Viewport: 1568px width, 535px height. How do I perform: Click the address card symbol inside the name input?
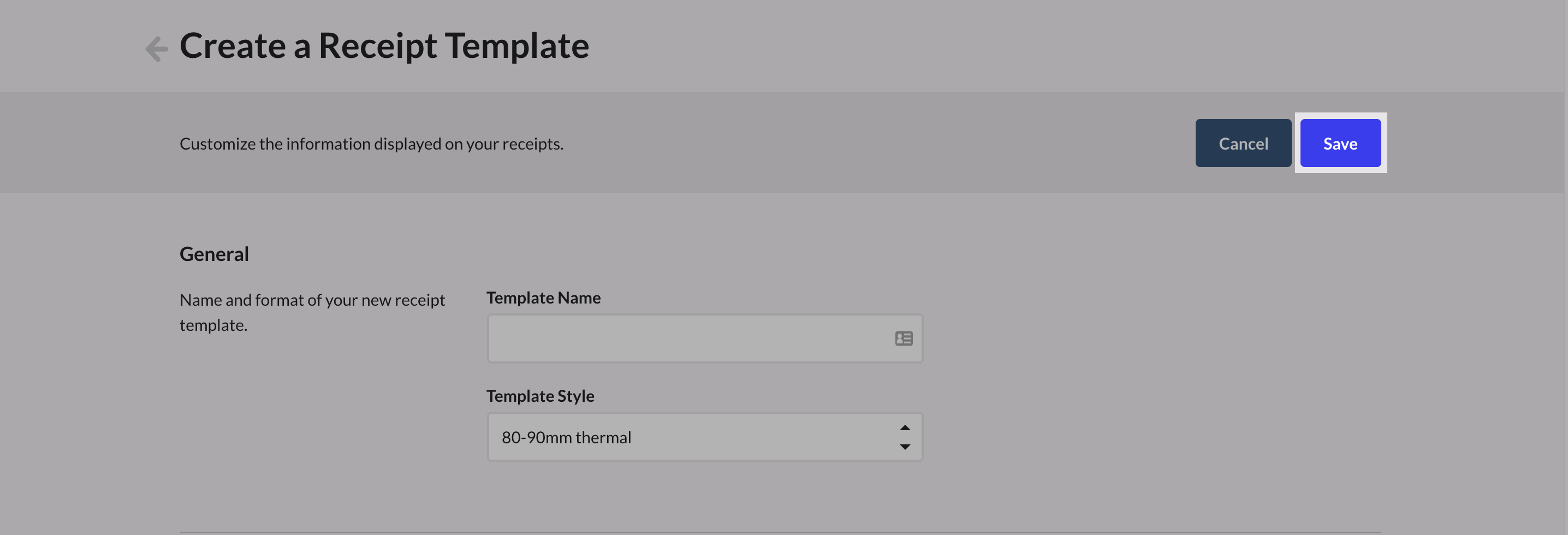pyautogui.click(x=904, y=338)
